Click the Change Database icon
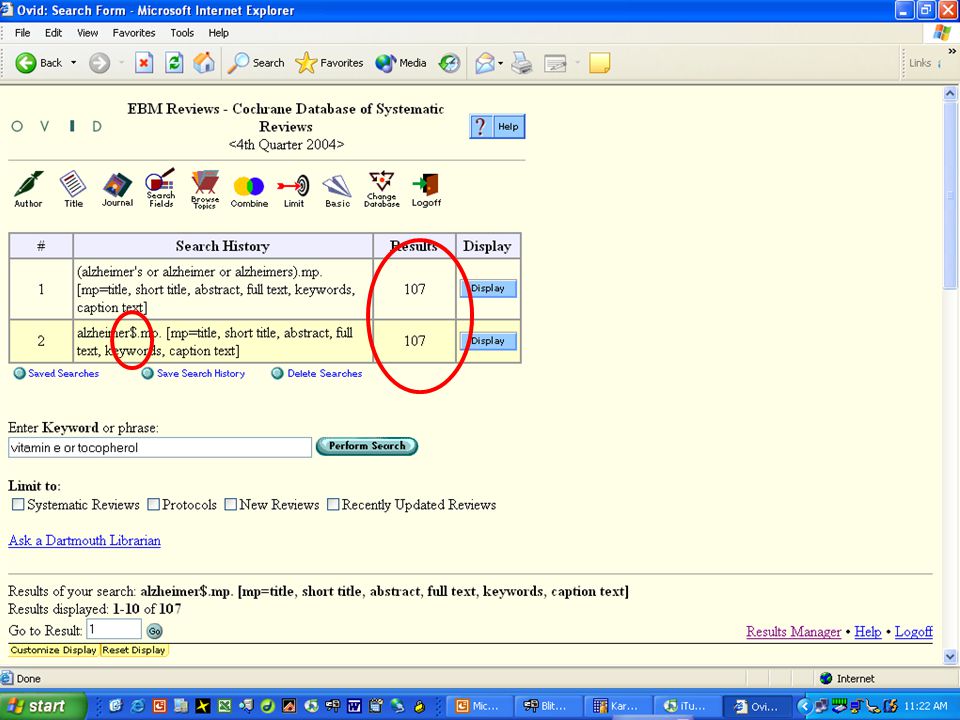 (x=381, y=189)
